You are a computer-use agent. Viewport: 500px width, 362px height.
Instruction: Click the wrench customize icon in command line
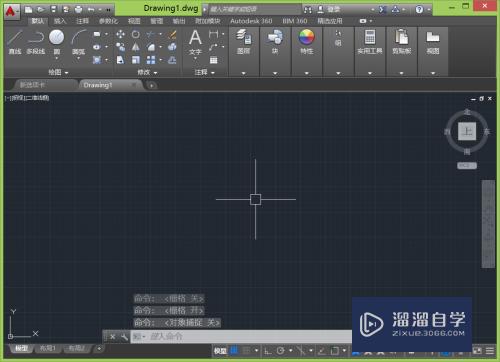[124, 337]
